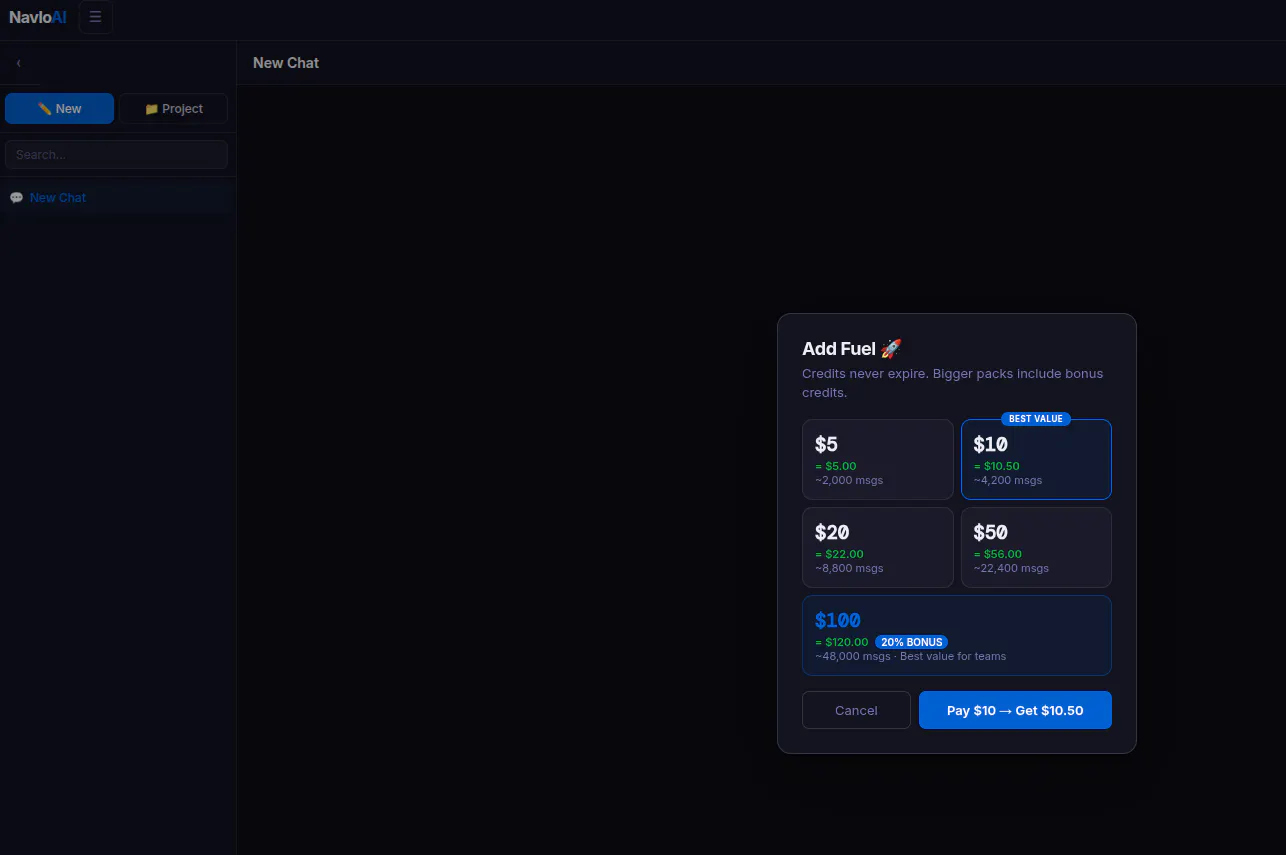
Task: Select the $10 best value pack
Action: click(1036, 459)
